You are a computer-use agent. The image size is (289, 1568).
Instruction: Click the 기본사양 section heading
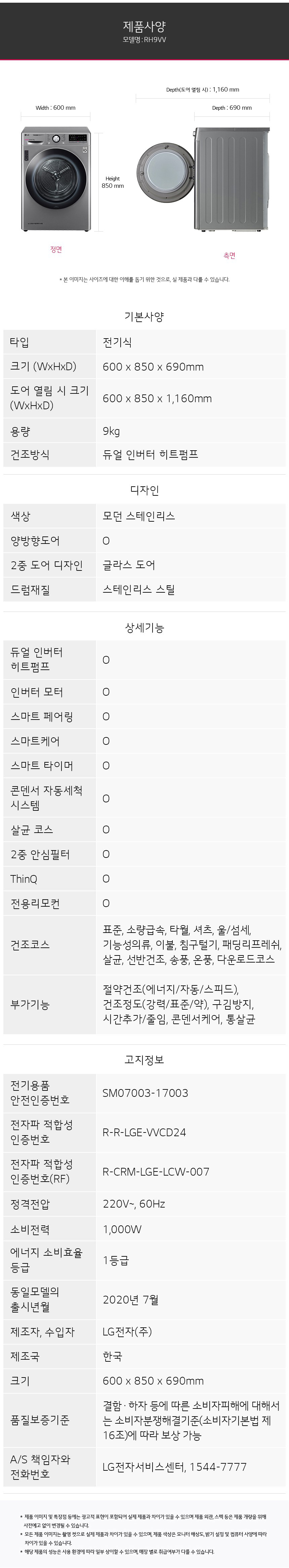click(144, 316)
